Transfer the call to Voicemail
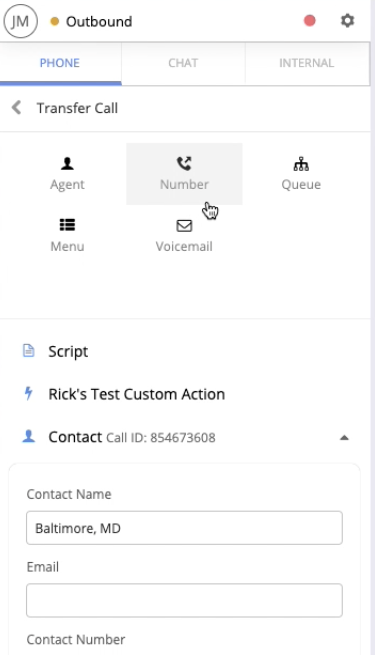This screenshot has height=655, width=375. click(x=184, y=236)
